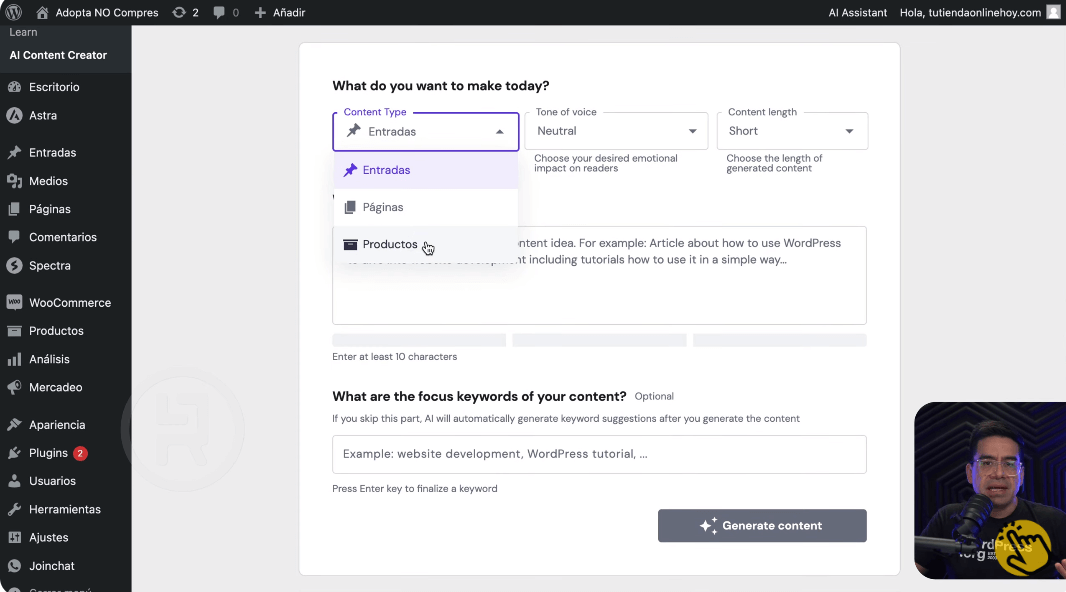Click the Herramientas menu label

coord(65,509)
